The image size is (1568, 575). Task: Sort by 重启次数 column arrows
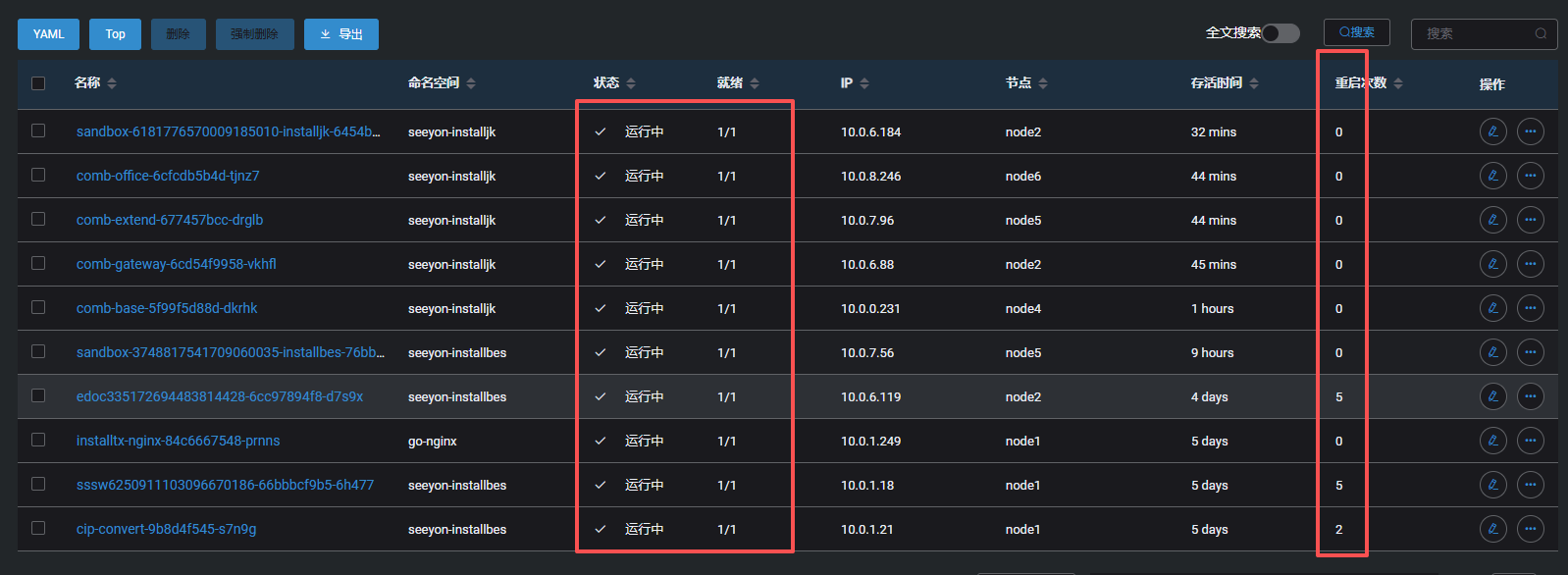1398,83
